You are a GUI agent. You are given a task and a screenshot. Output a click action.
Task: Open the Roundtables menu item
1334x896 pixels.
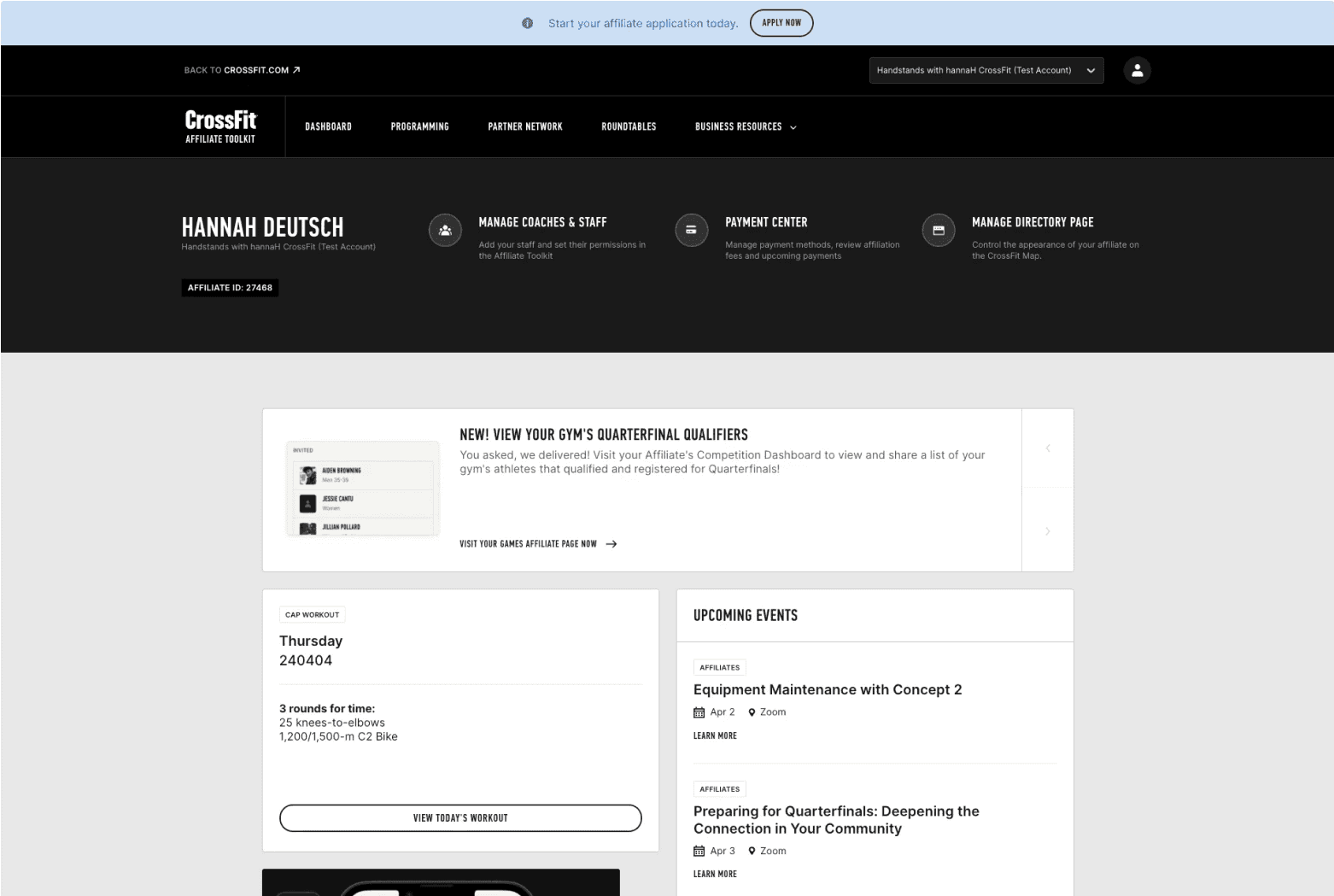[x=629, y=126]
